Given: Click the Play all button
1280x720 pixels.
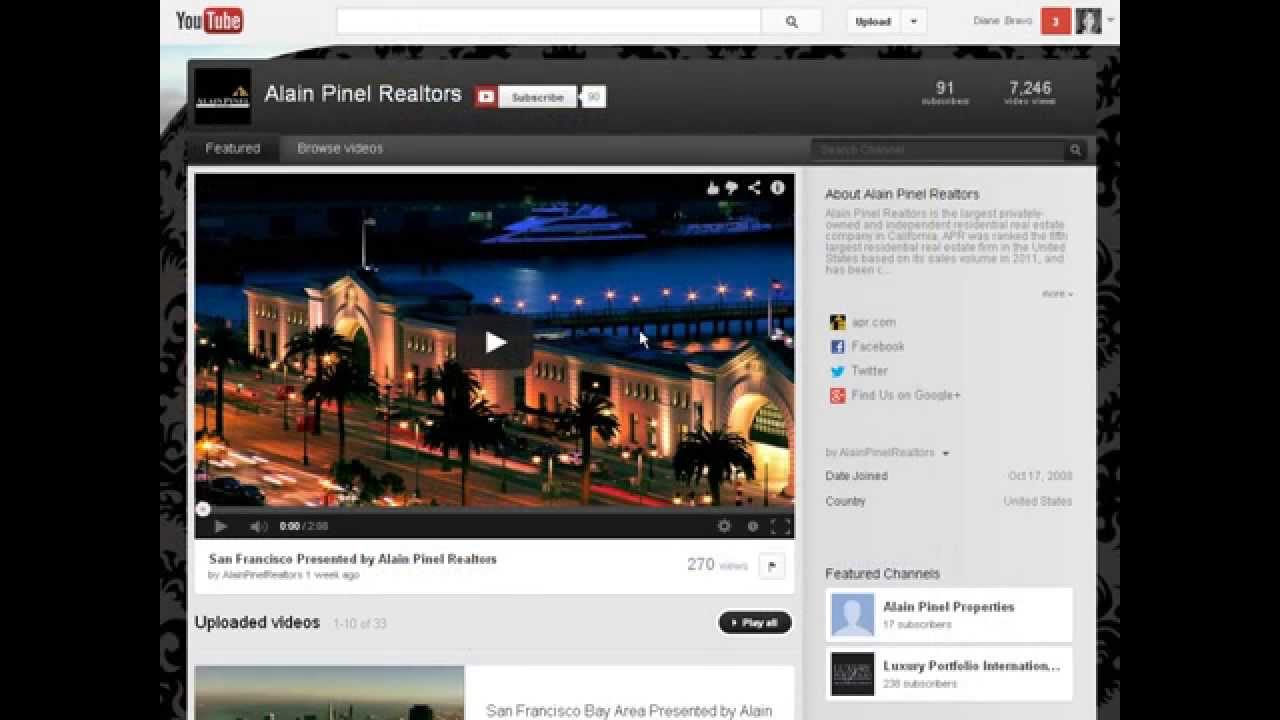Looking at the screenshot, I should (755, 622).
